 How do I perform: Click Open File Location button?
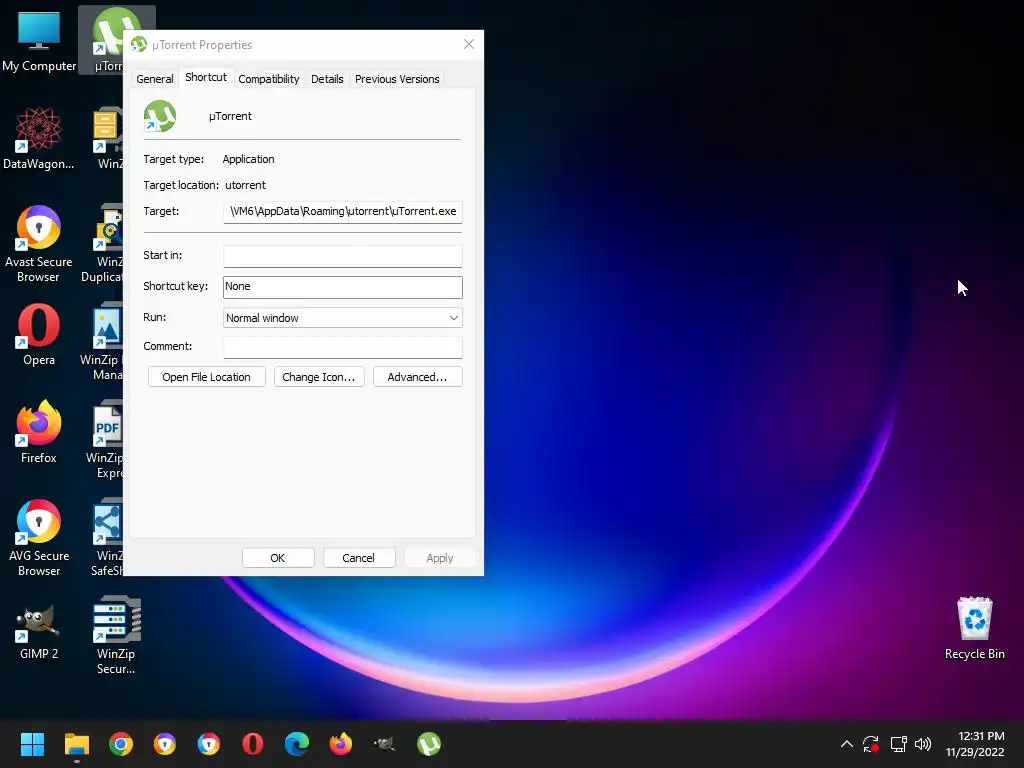pyautogui.click(x=206, y=377)
